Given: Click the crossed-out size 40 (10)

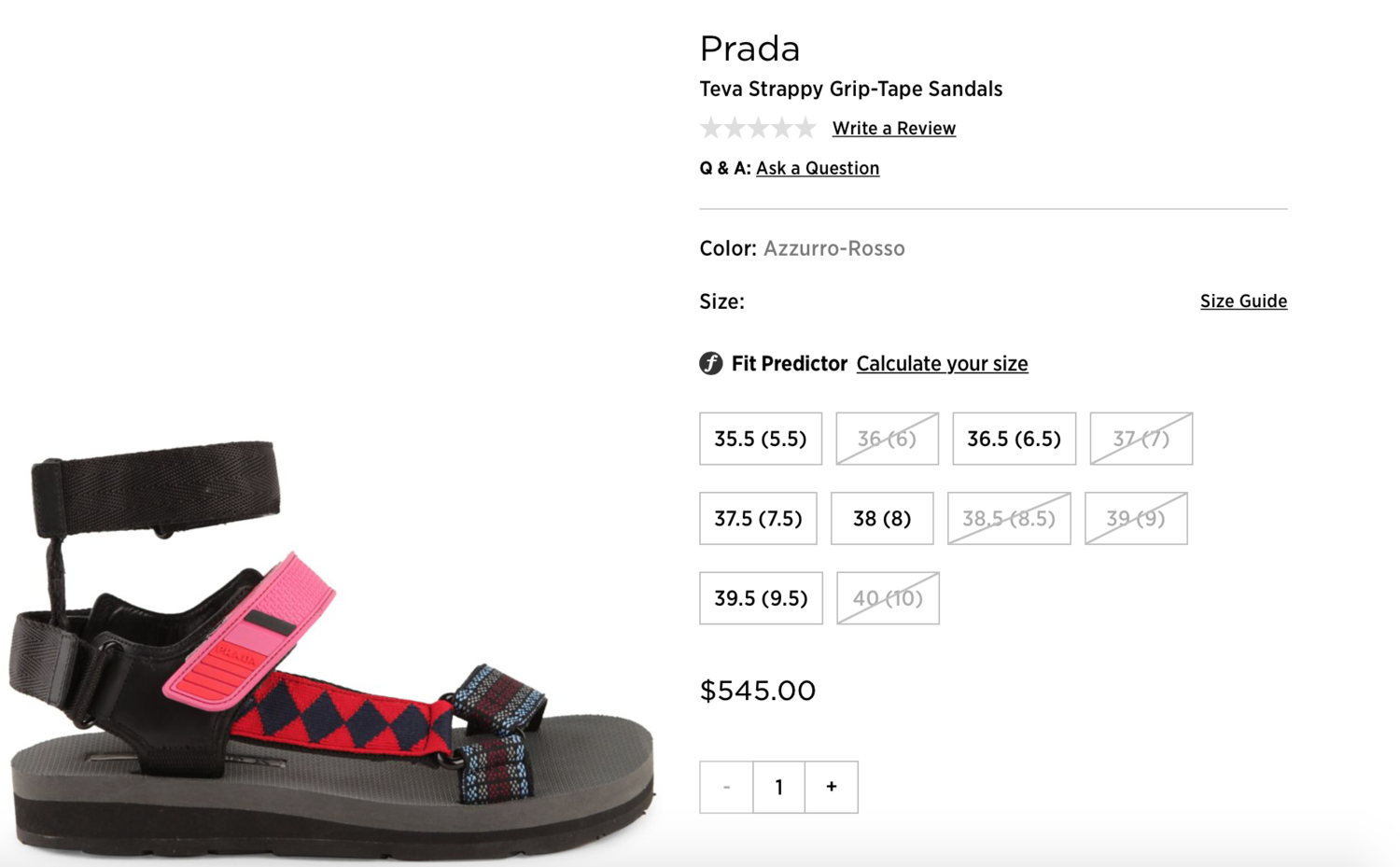Looking at the screenshot, I should [x=887, y=598].
